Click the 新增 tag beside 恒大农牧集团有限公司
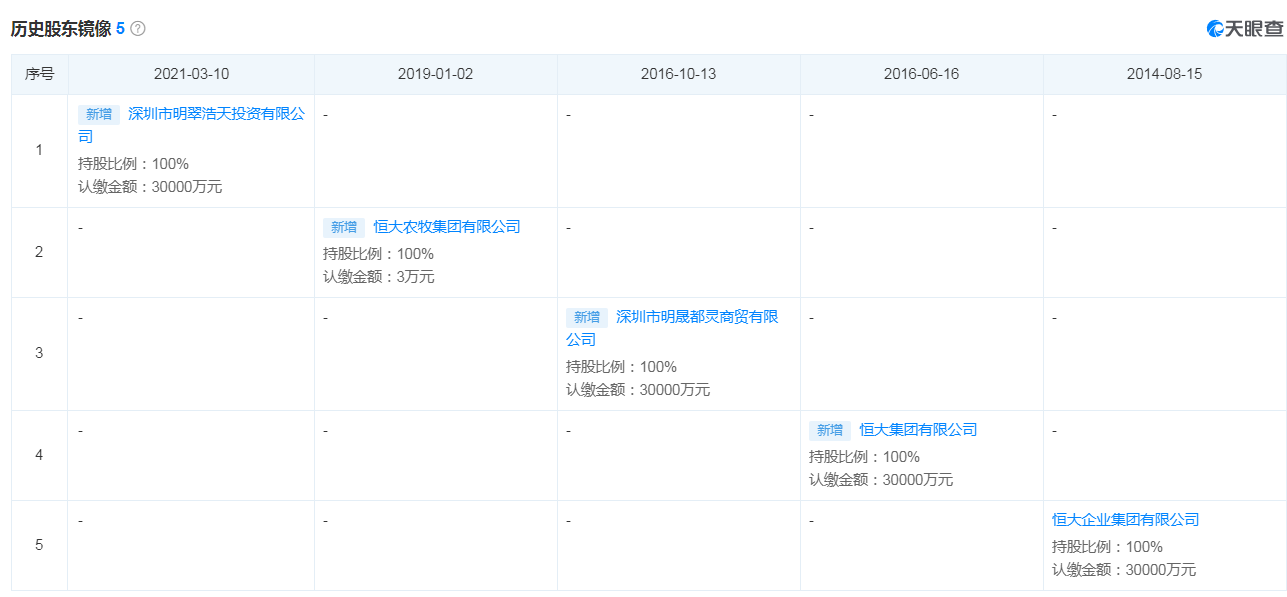Image resolution: width=1287 pixels, height=597 pixels. pyautogui.click(x=344, y=227)
